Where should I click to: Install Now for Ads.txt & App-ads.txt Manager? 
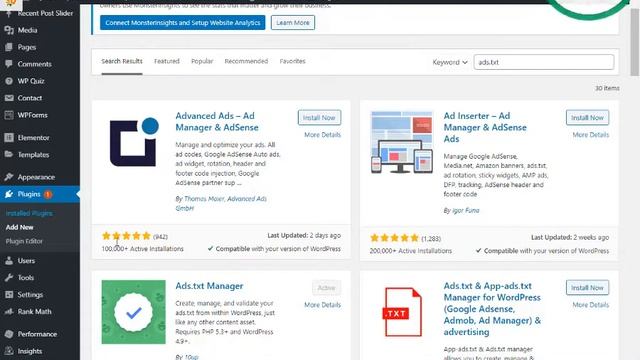(587, 288)
